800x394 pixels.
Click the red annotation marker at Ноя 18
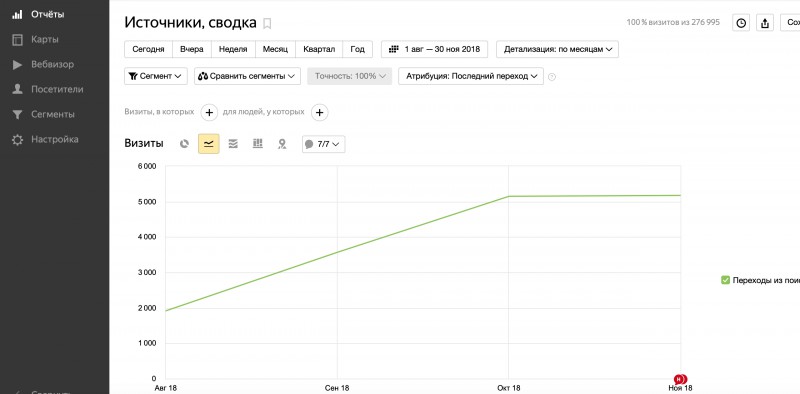pos(680,379)
